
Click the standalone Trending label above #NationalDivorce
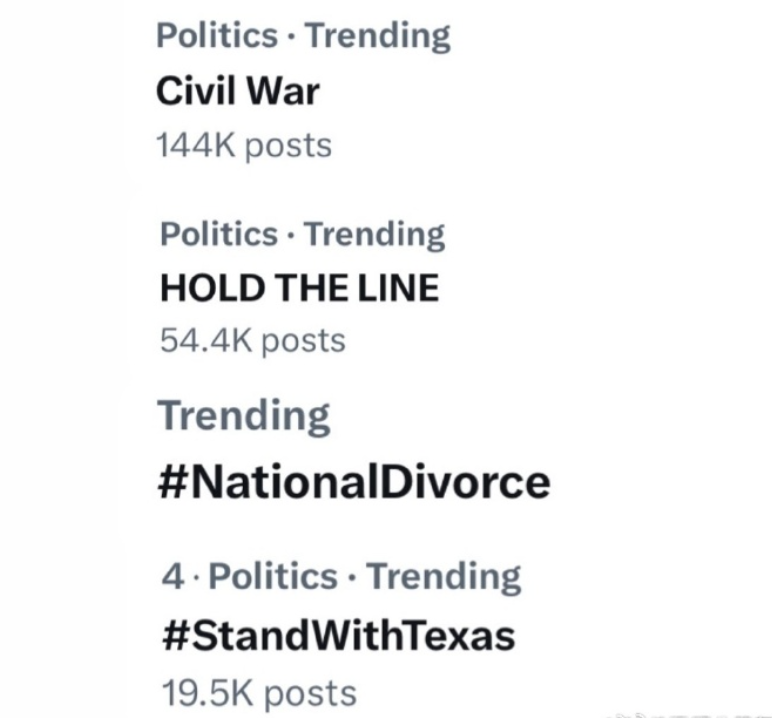244,417
